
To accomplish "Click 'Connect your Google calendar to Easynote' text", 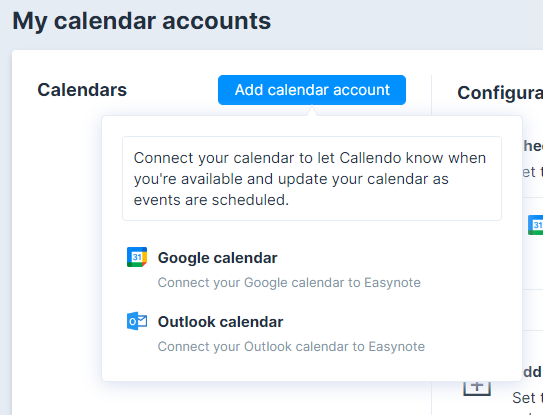I will click(x=289, y=283).
